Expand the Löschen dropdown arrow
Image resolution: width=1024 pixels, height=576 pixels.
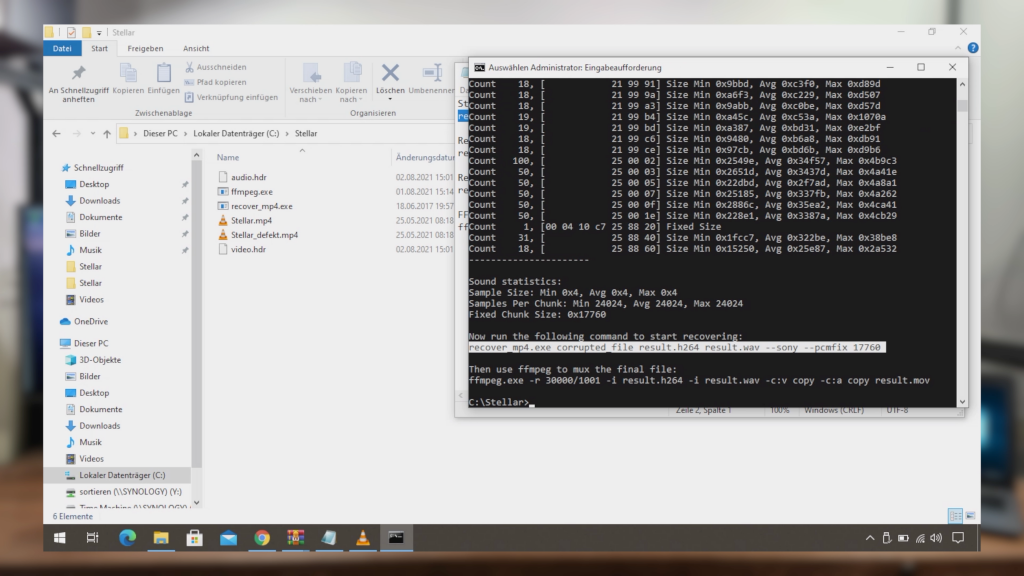coord(391,99)
